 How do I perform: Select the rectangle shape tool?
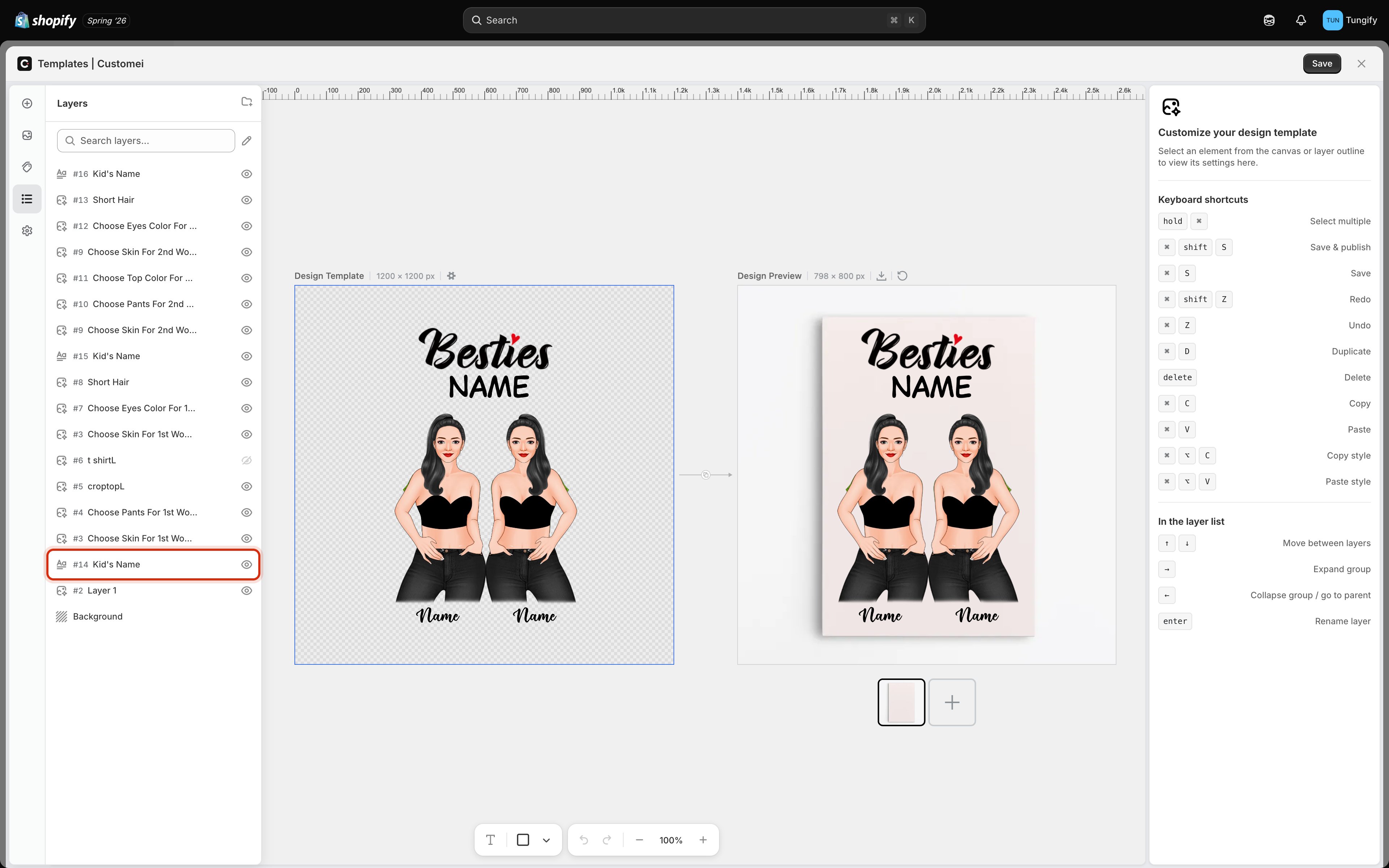523,840
